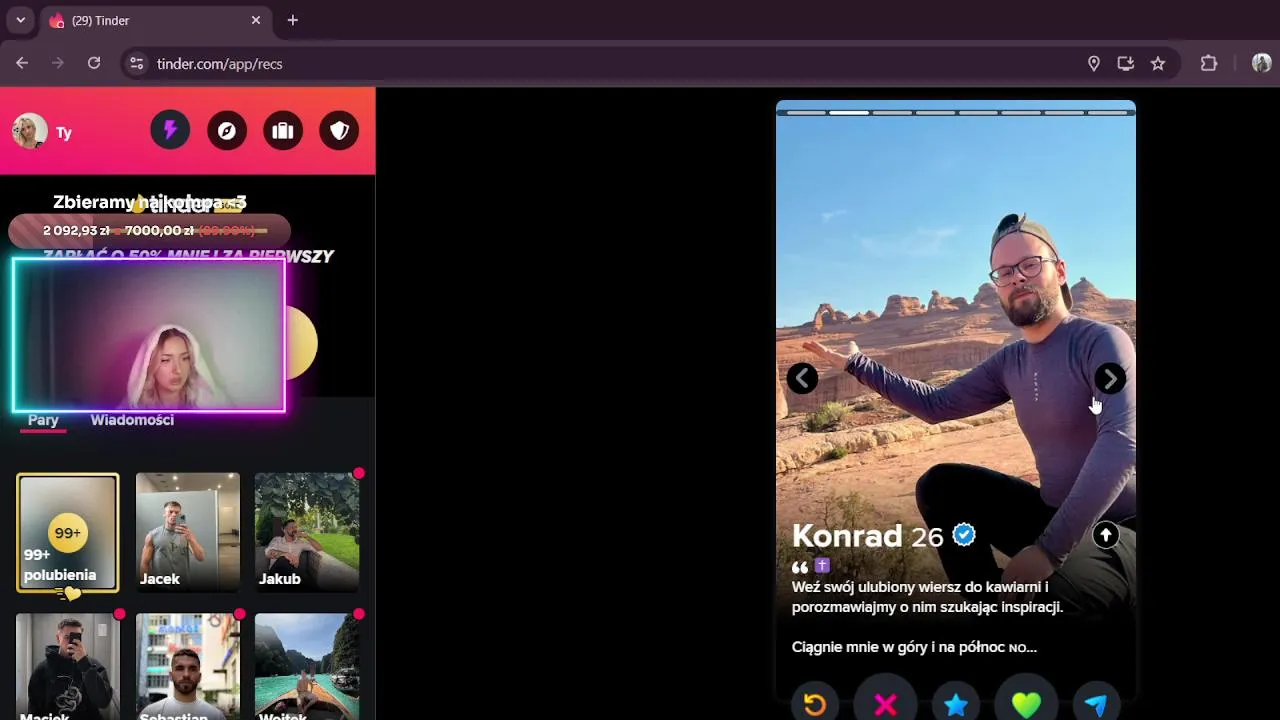The height and width of the screenshot is (720, 1280).
Task: Show the previous photo with left arrow
Action: click(802, 378)
